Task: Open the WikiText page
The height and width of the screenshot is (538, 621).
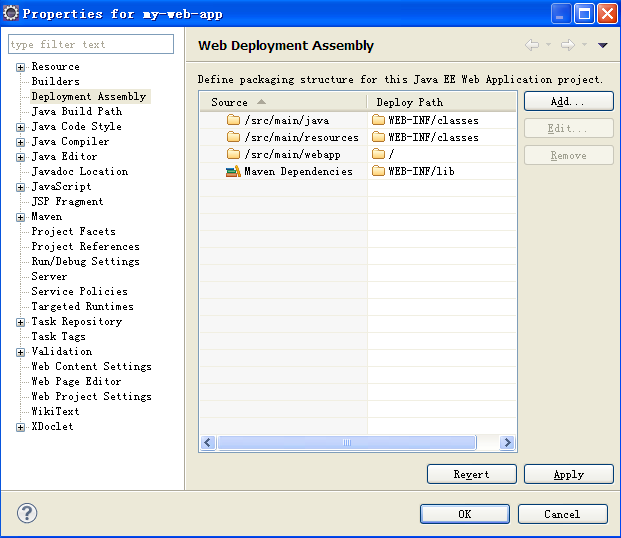Action: (55, 411)
